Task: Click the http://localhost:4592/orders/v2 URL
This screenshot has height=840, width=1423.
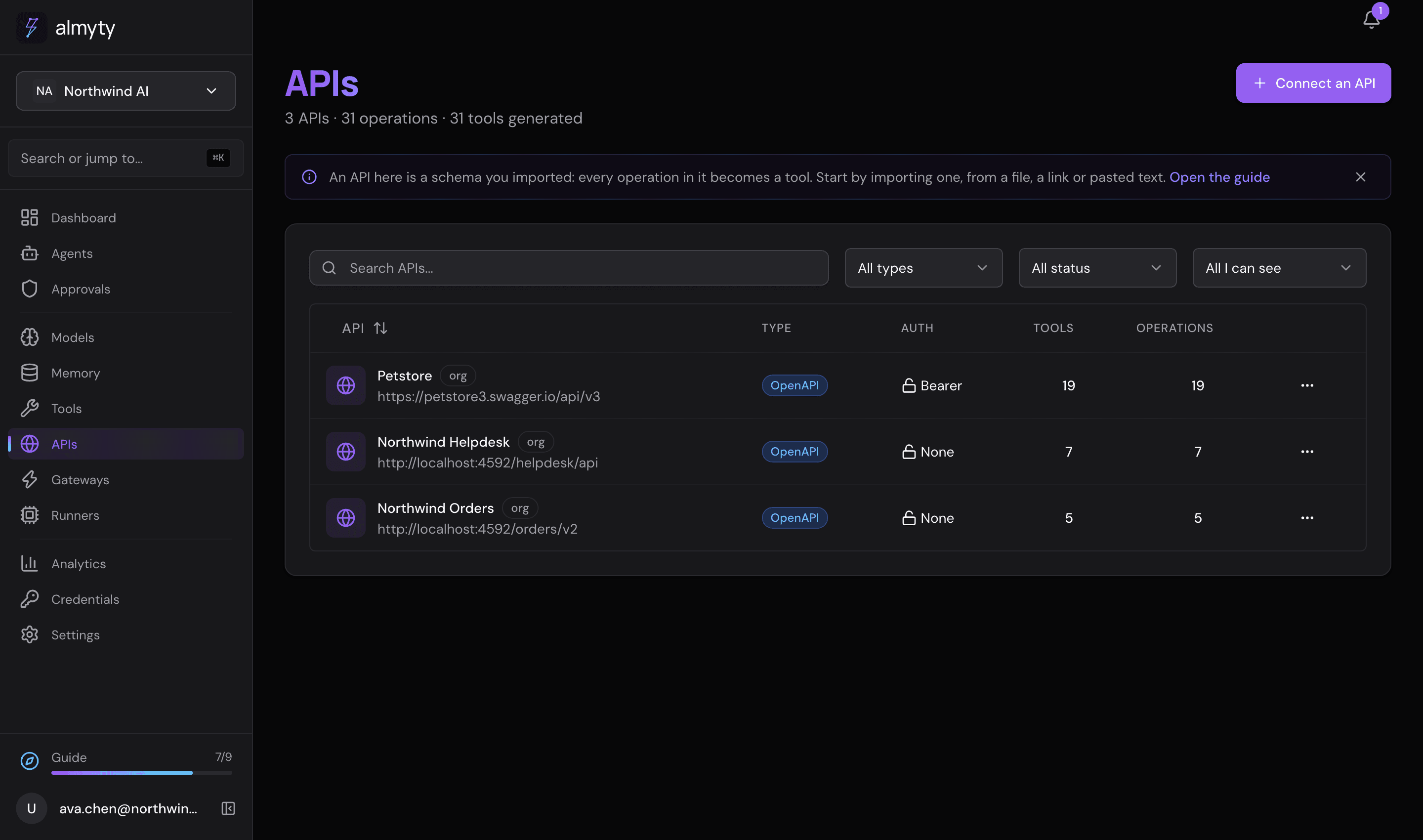Action: click(477, 529)
